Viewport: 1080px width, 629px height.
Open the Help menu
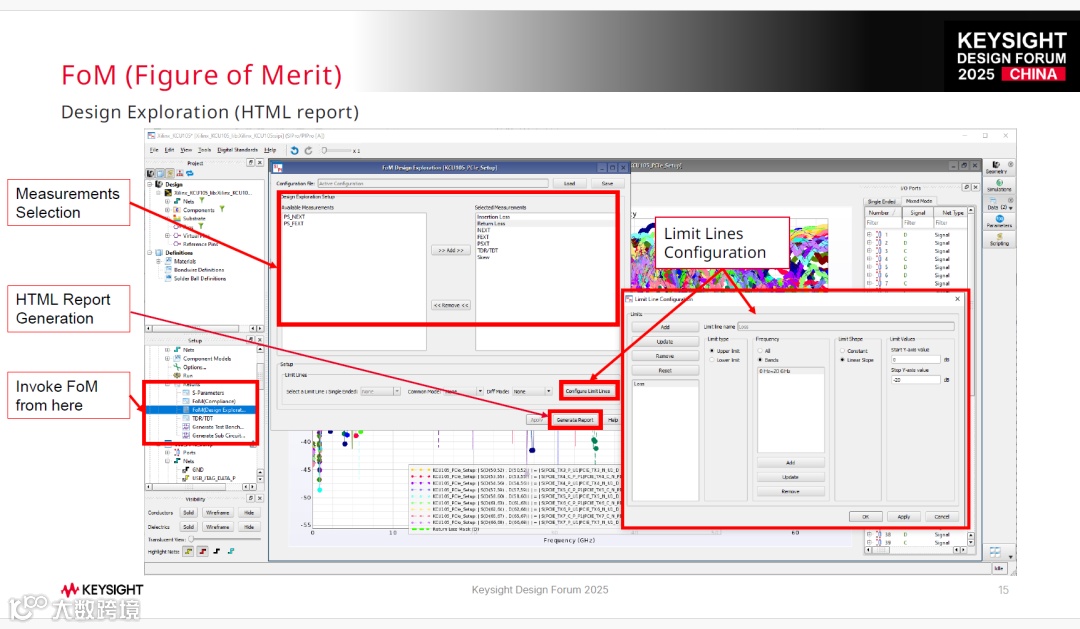pyautogui.click(x=270, y=150)
